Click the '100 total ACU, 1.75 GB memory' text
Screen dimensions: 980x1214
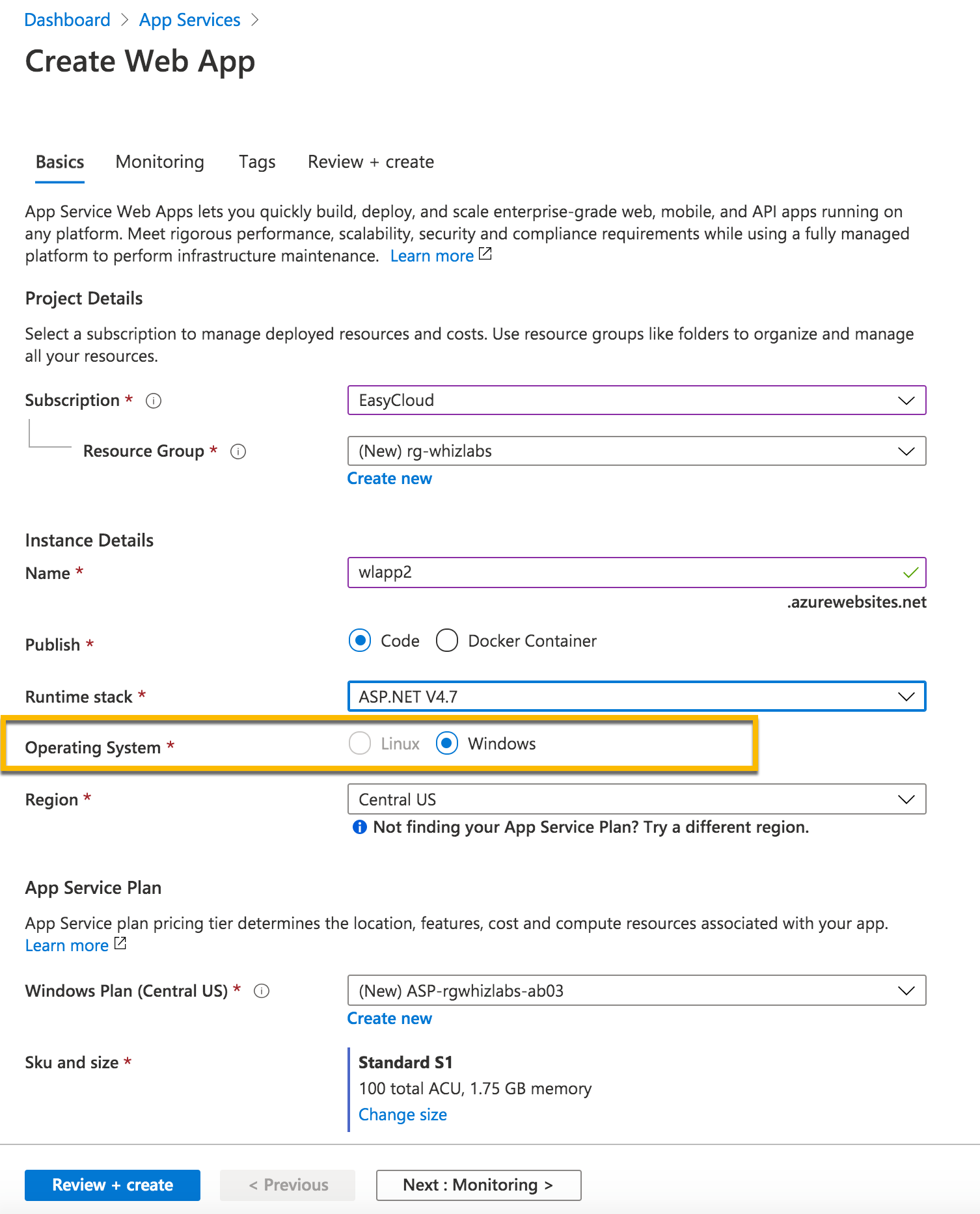pos(475,1088)
